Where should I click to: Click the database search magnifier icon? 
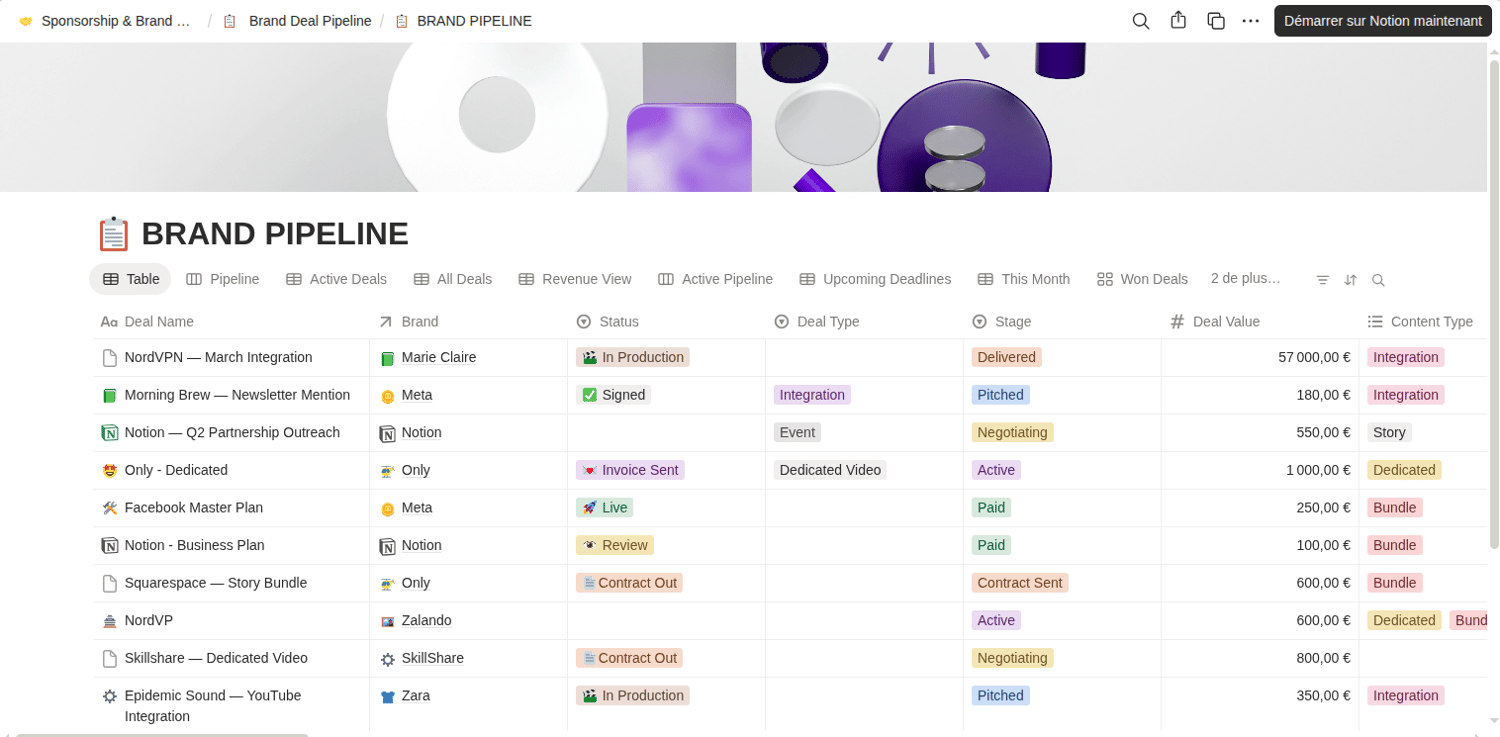1378,280
